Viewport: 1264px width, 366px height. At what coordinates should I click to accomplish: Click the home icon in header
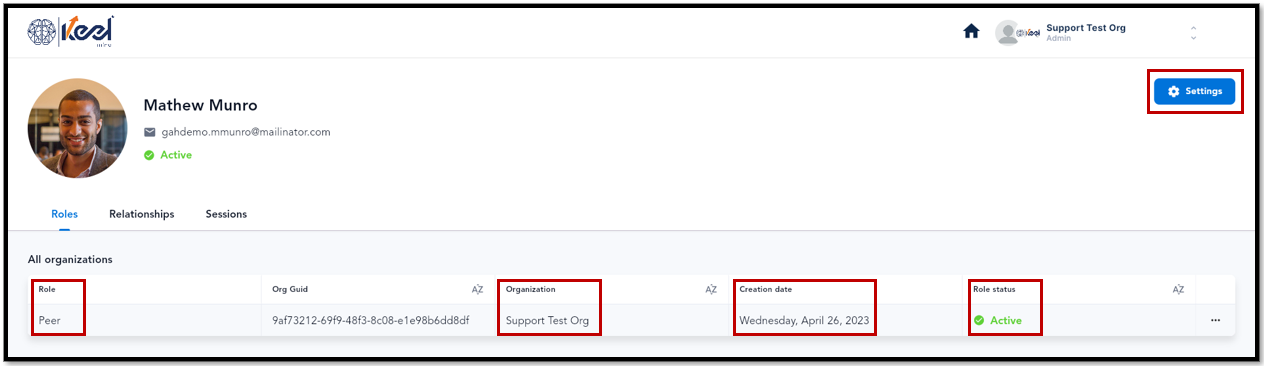coord(971,31)
